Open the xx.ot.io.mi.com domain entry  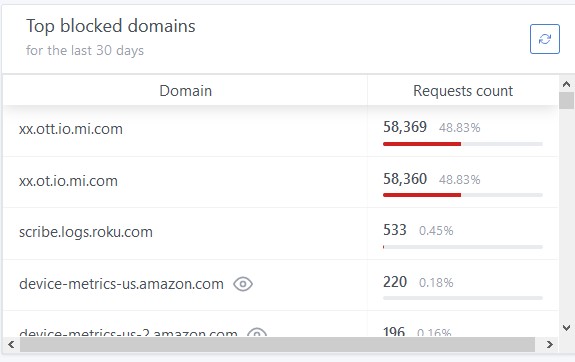[x=68, y=181]
